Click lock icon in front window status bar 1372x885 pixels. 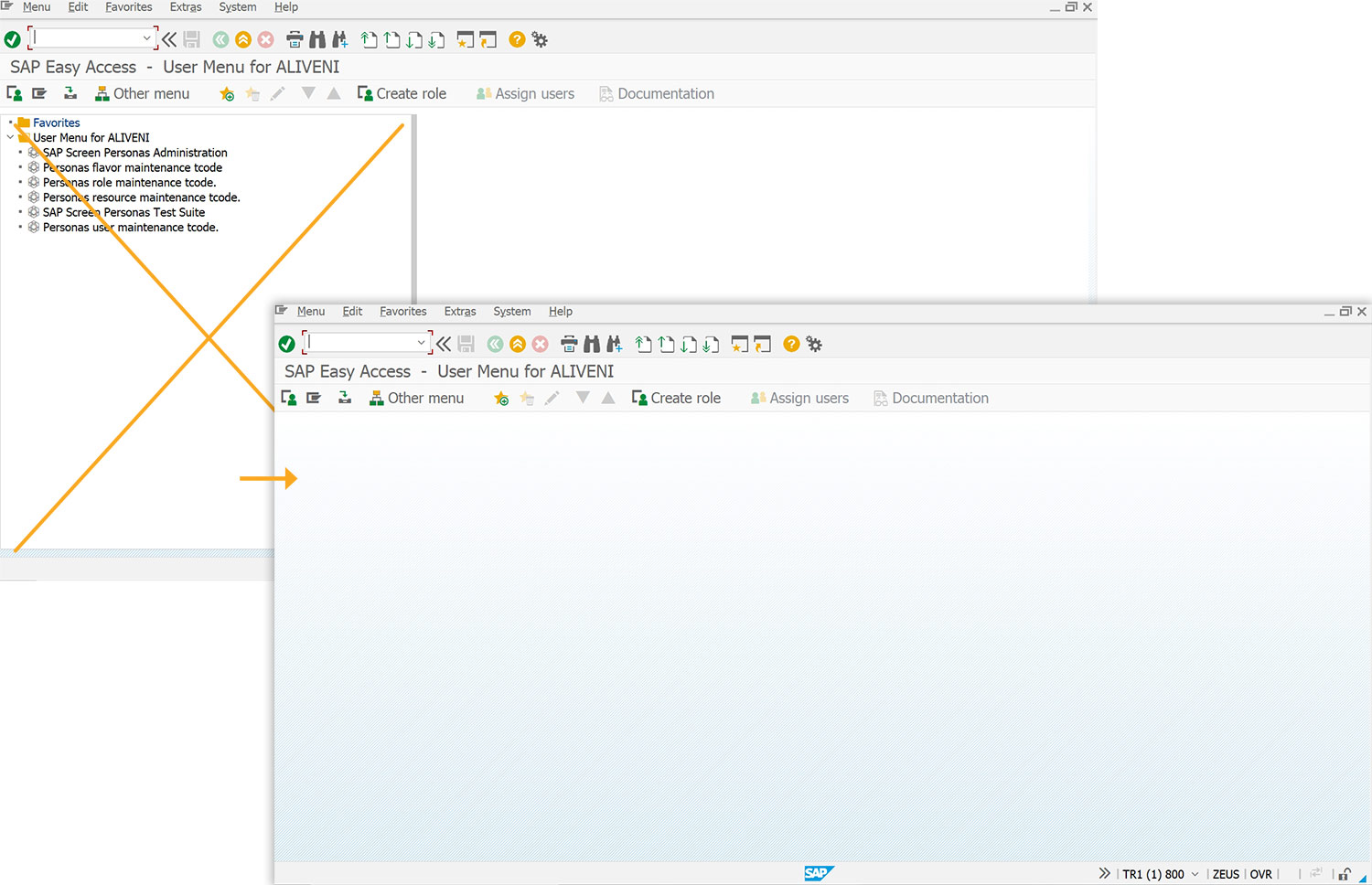[x=1345, y=874]
